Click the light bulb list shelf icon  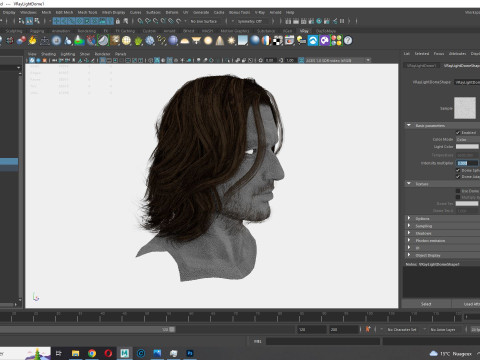click(301, 41)
